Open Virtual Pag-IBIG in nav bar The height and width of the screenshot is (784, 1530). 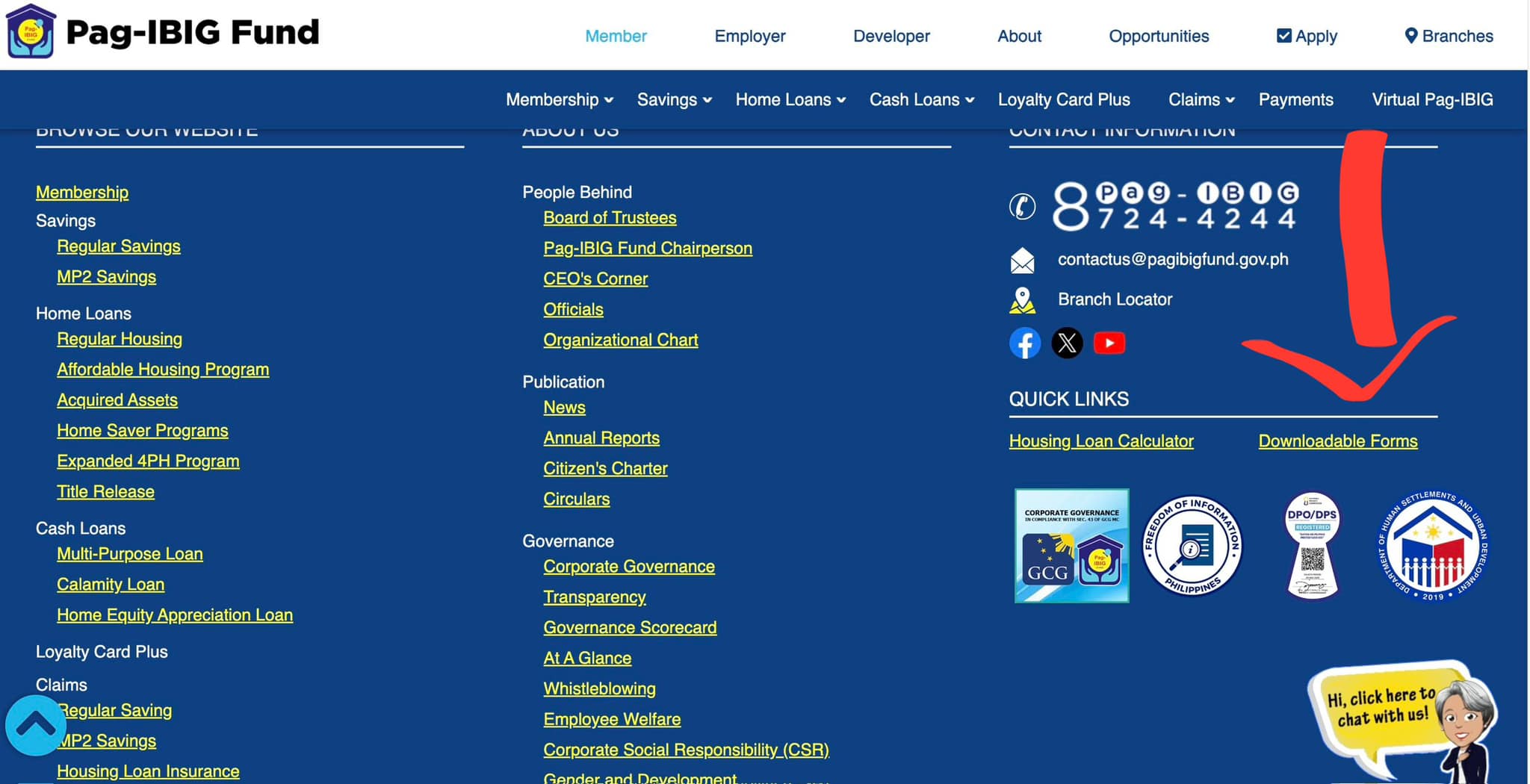click(x=1432, y=99)
